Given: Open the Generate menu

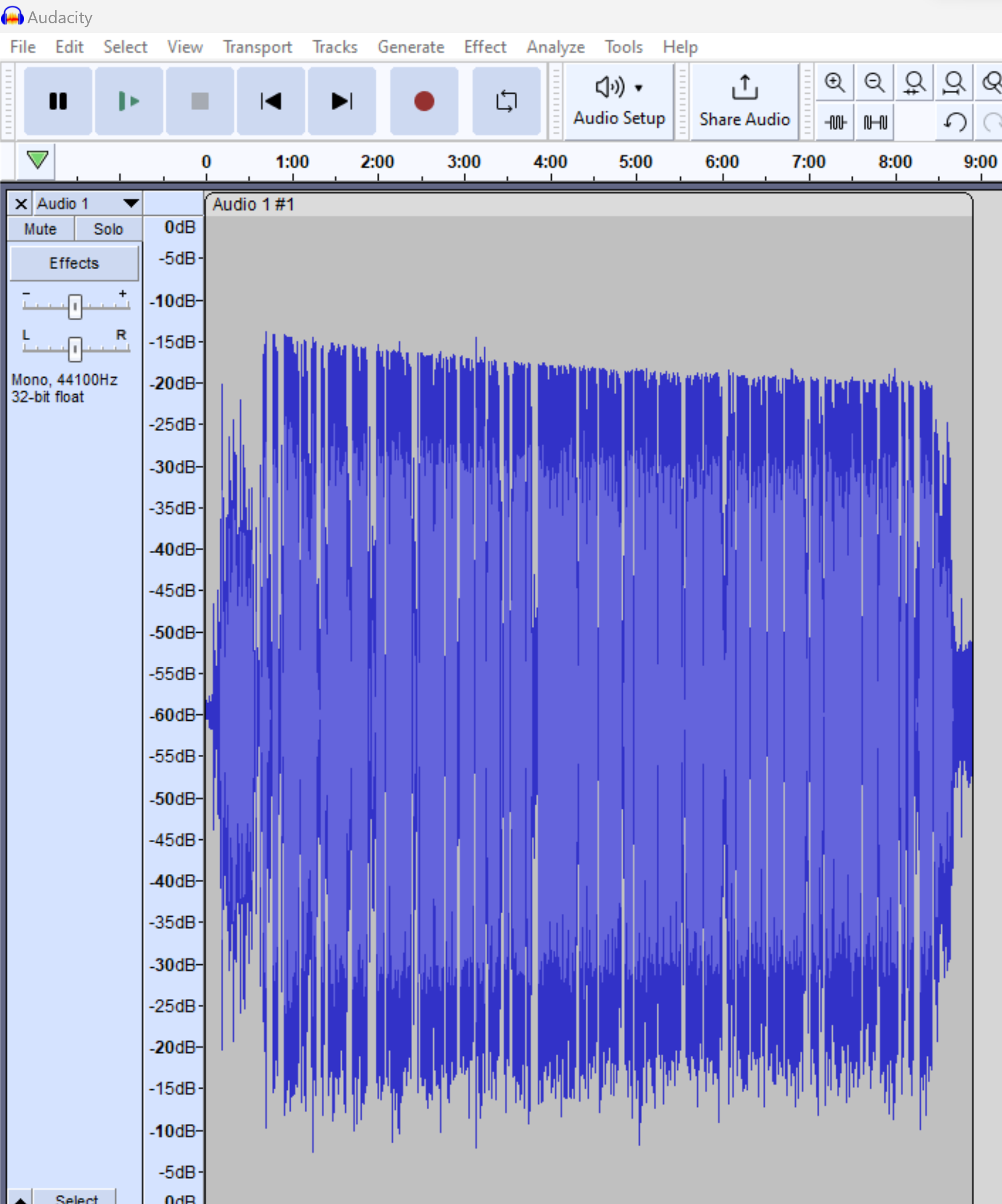Looking at the screenshot, I should 410,47.
